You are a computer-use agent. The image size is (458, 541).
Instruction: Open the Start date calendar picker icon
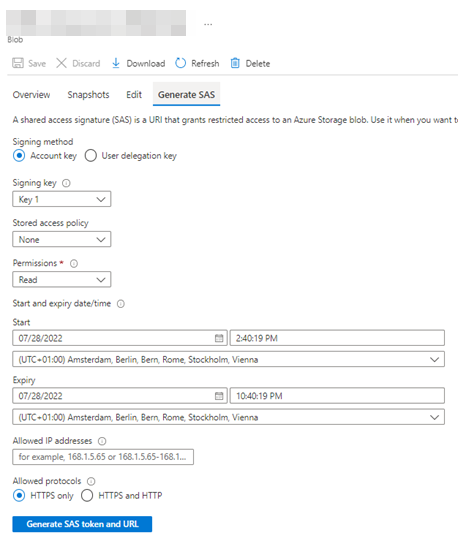tap(219, 338)
